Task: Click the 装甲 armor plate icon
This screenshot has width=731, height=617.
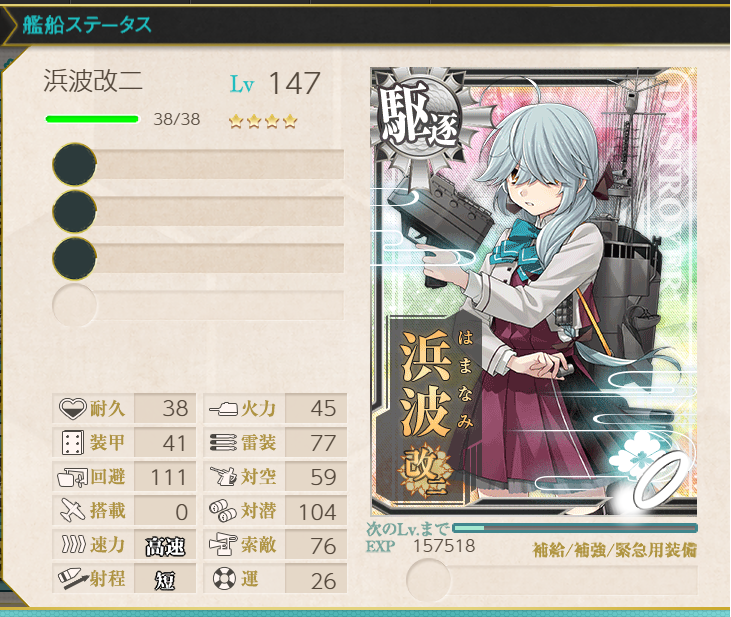Action: tap(73, 442)
